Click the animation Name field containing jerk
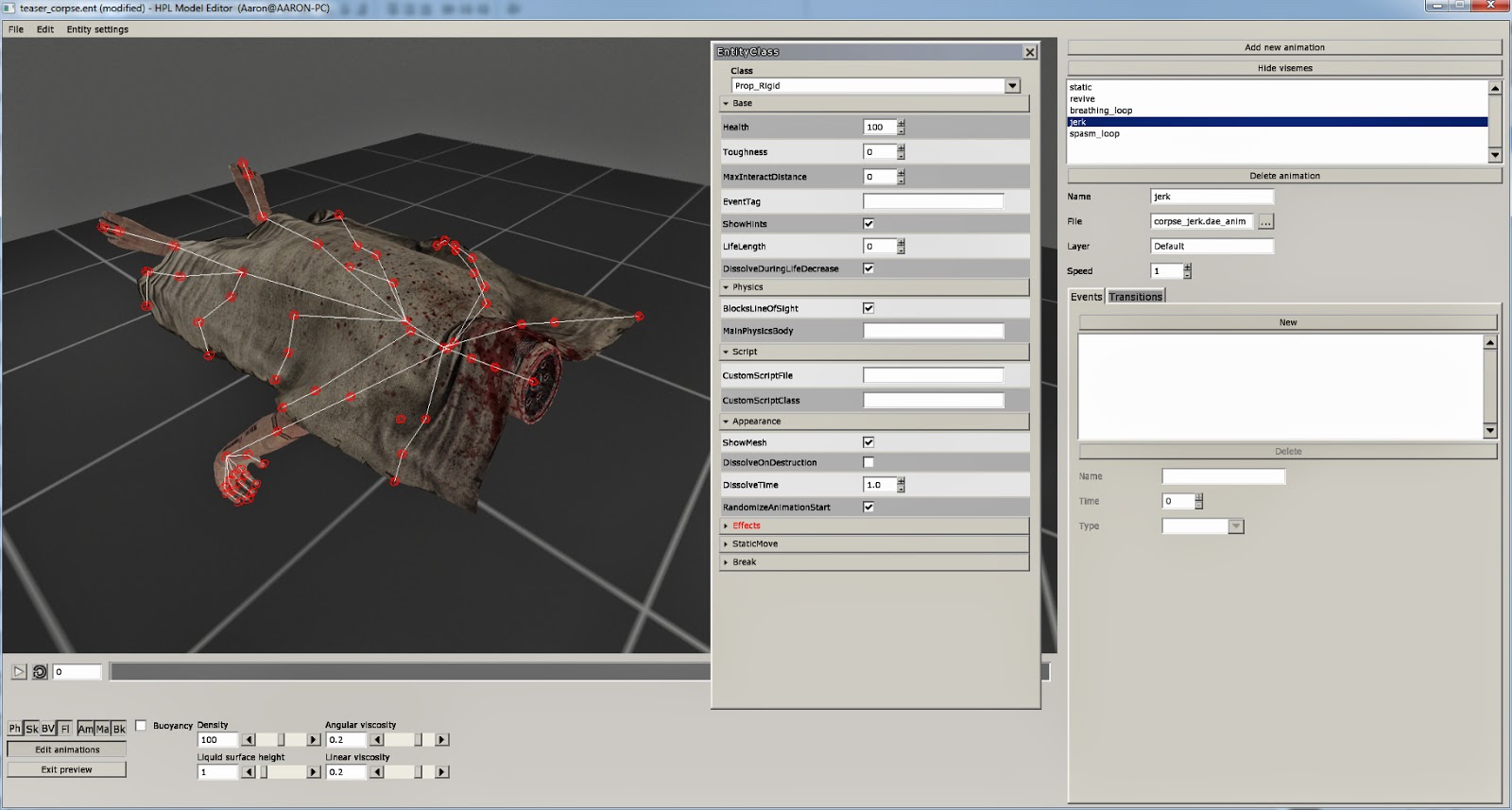This screenshot has width=1512, height=810. [1212, 197]
